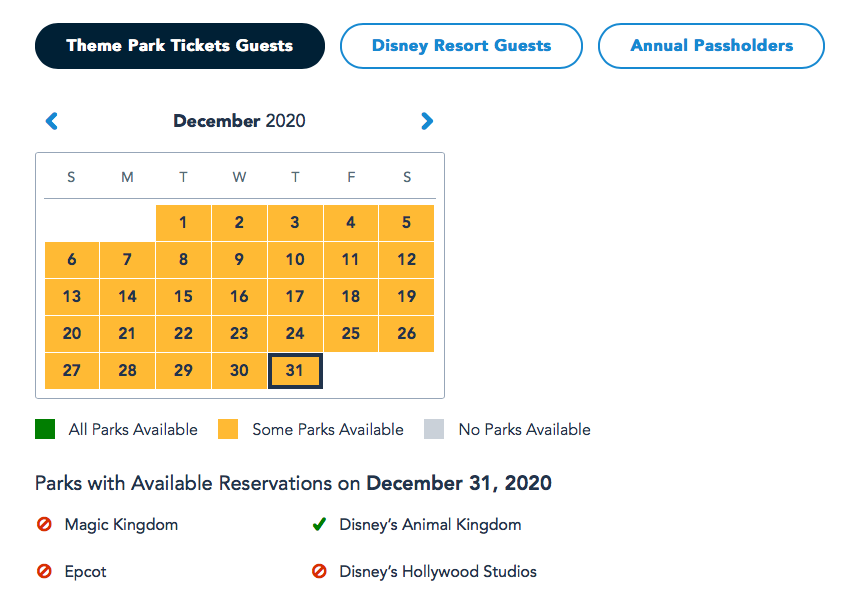Select December 20 on the calendar

(x=72, y=333)
